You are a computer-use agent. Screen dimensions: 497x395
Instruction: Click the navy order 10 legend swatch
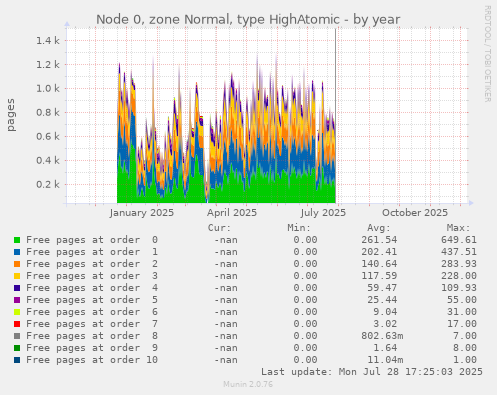click(17, 360)
